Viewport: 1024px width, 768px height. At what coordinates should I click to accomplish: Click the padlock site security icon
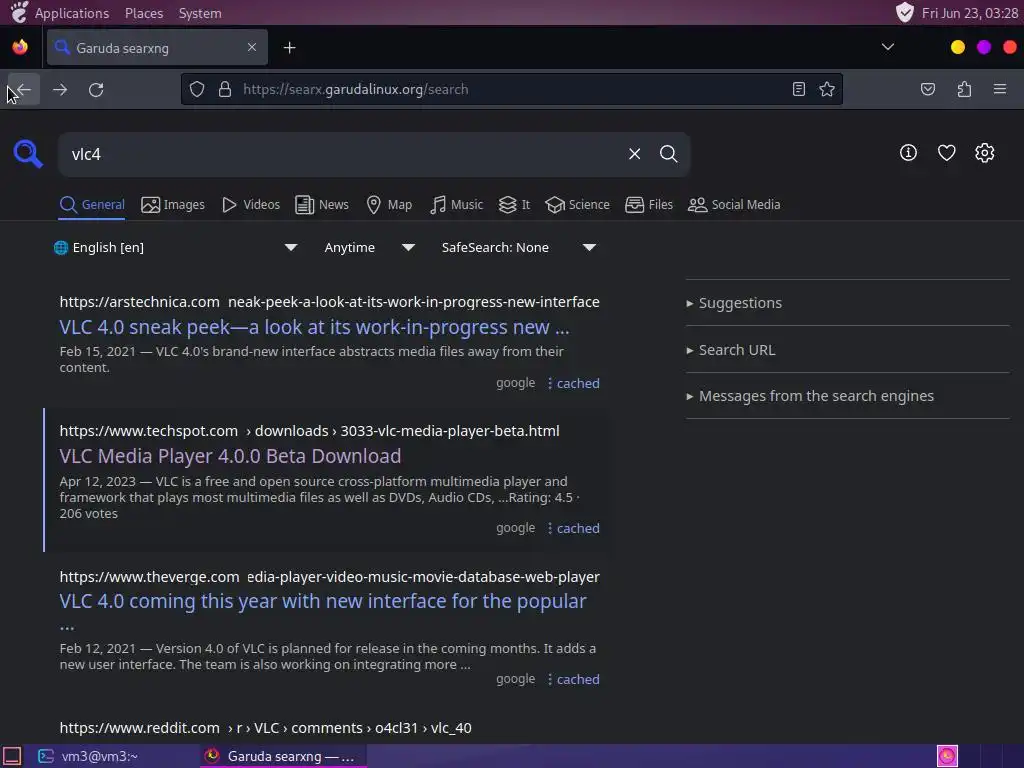point(225,89)
